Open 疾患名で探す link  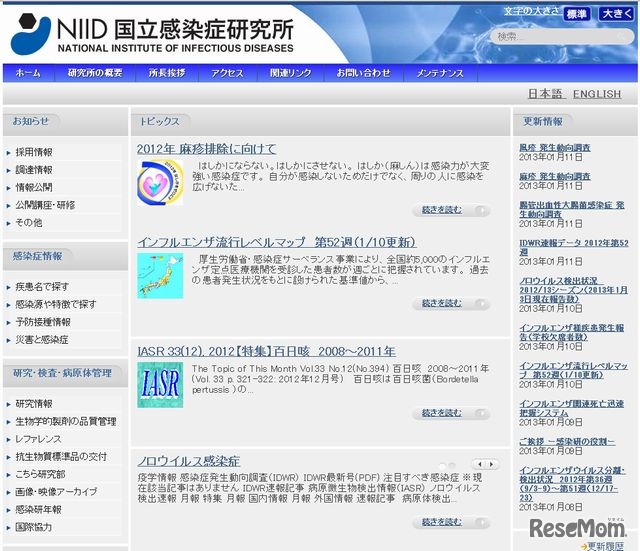pos(42,287)
